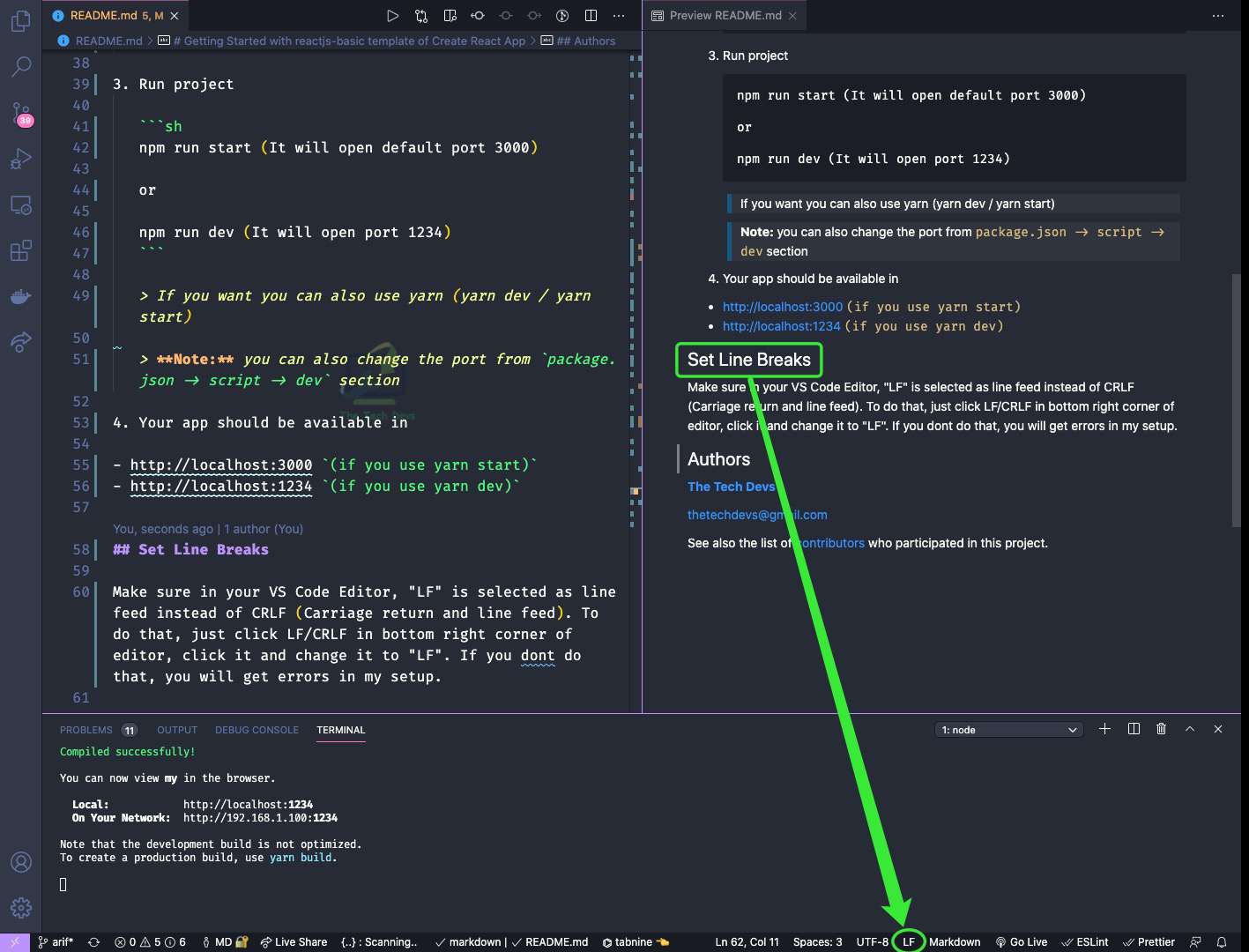1249x952 pixels.
Task: Expand the '## Authors' breadcrumb
Action: 578,41
